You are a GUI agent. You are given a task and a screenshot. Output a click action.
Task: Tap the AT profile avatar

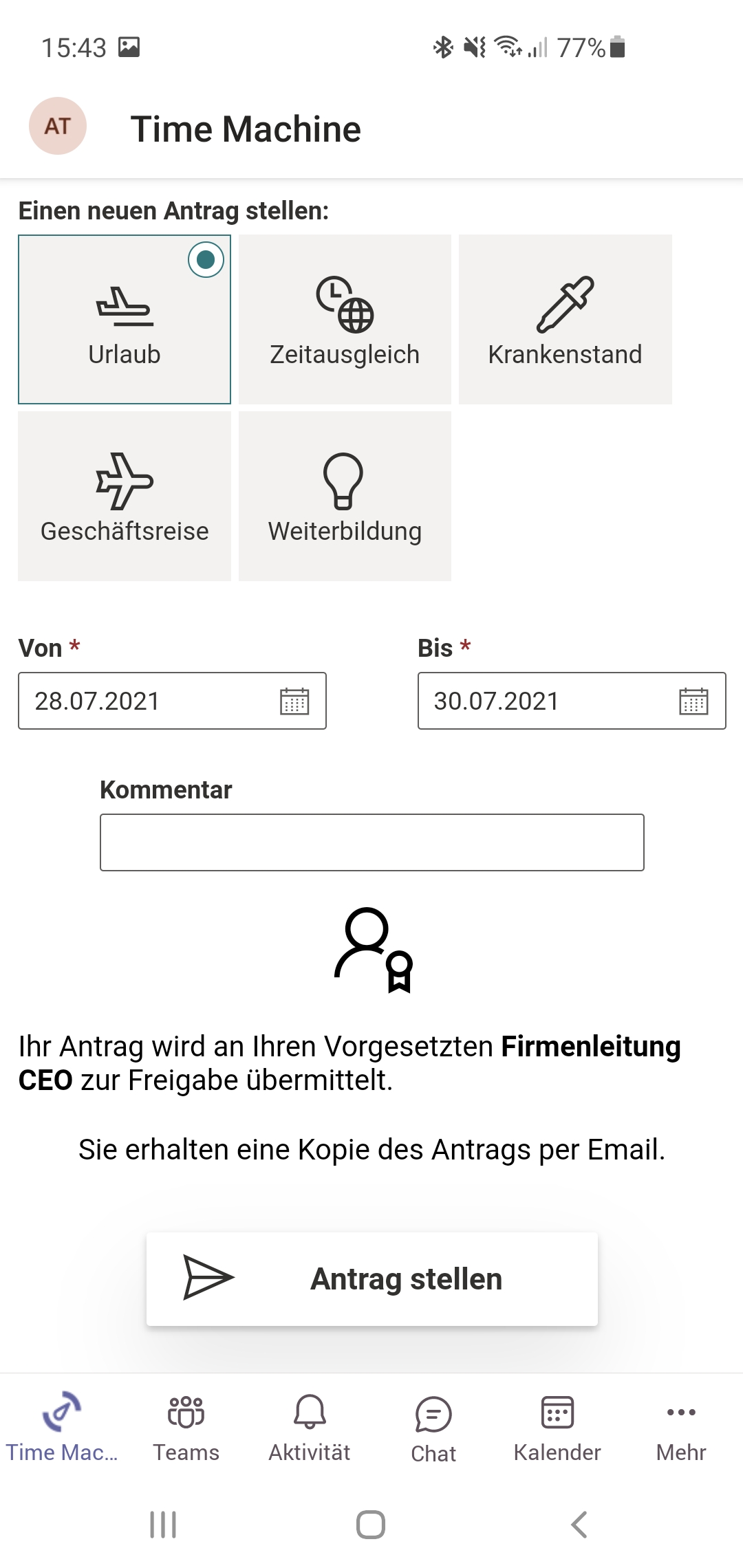click(58, 126)
